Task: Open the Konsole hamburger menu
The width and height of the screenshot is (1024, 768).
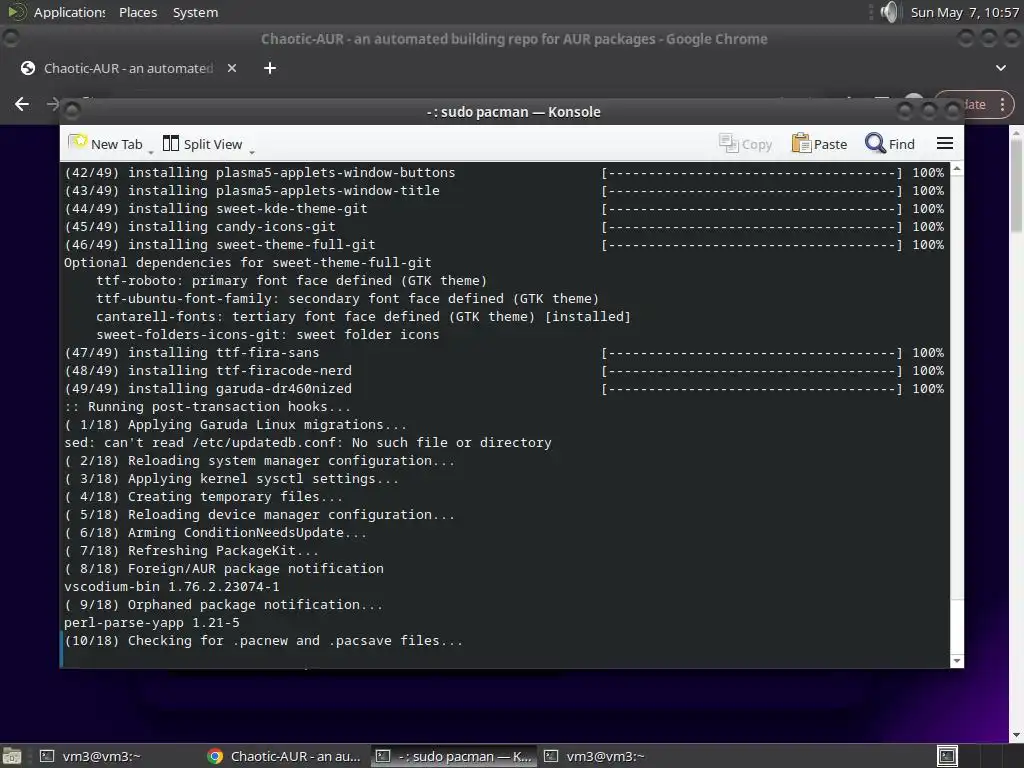Action: pos(944,143)
